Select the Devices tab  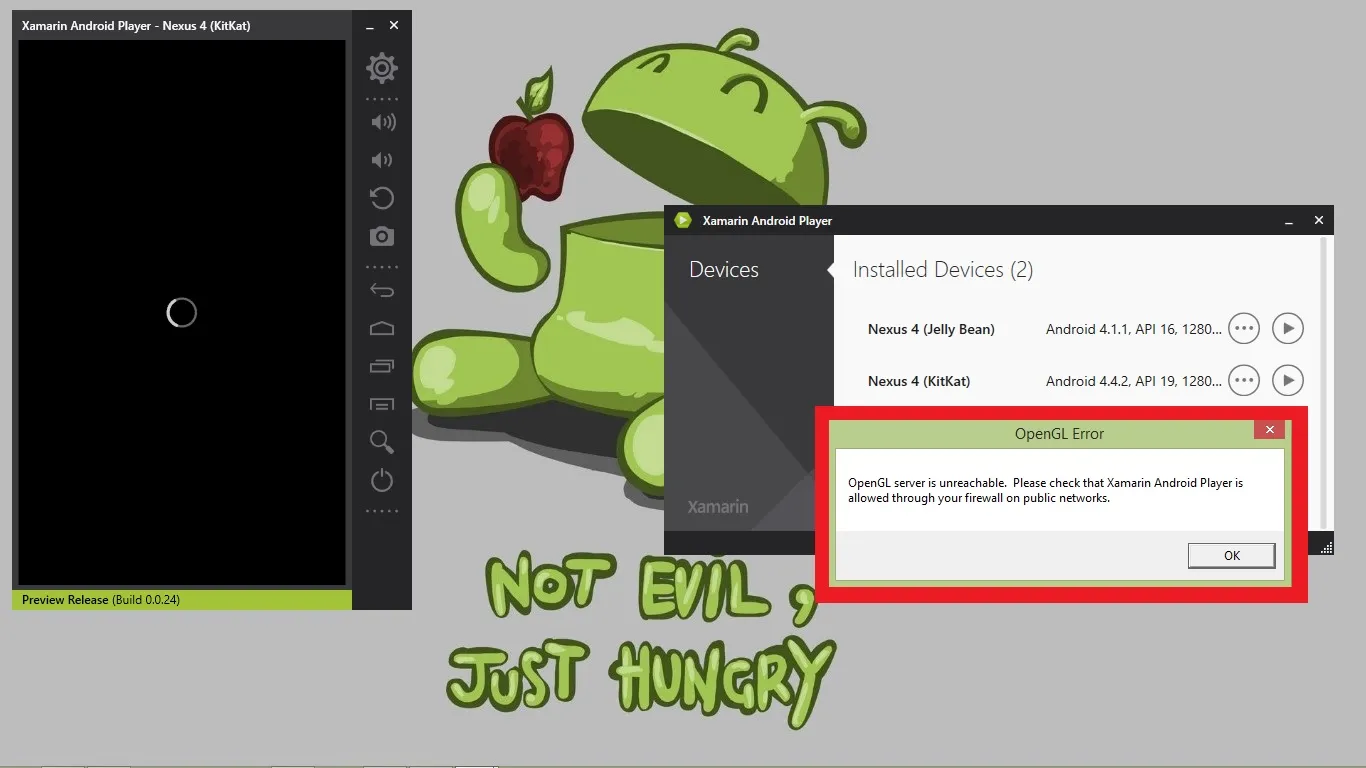(724, 270)
